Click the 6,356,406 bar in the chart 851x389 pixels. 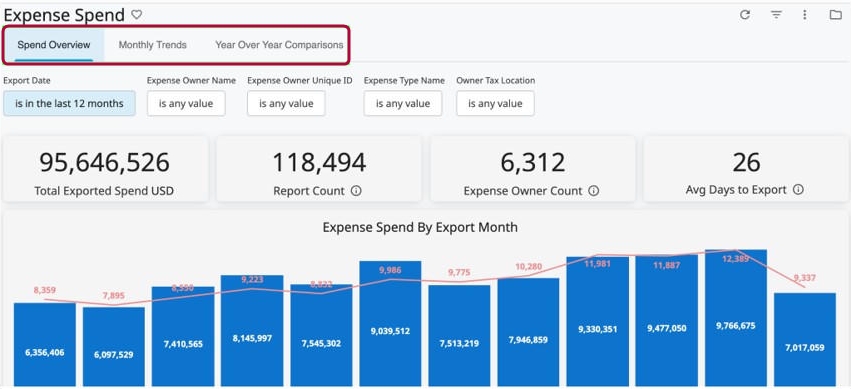click(45, 345)
